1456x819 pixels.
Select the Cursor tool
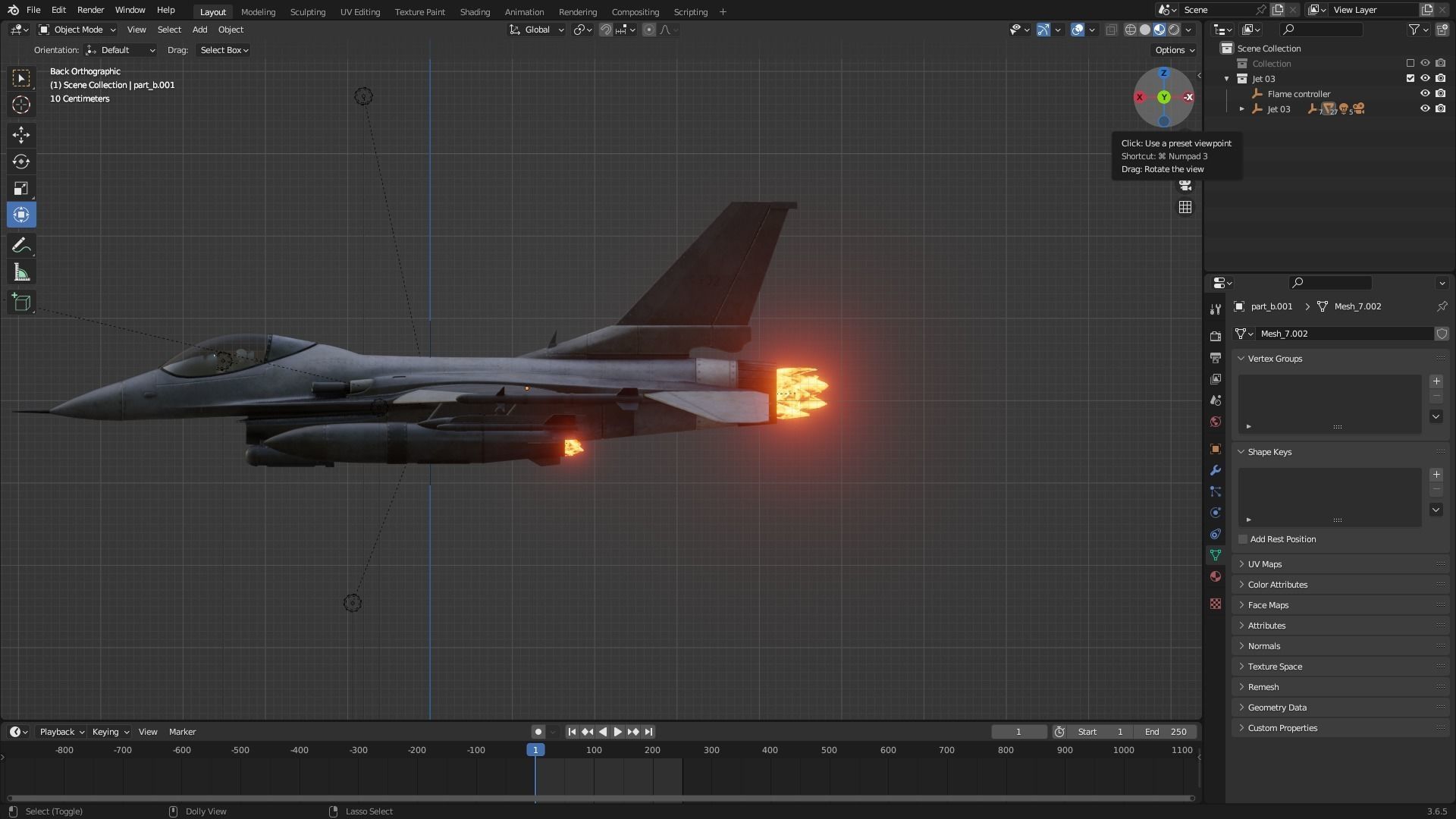point(21,105)
